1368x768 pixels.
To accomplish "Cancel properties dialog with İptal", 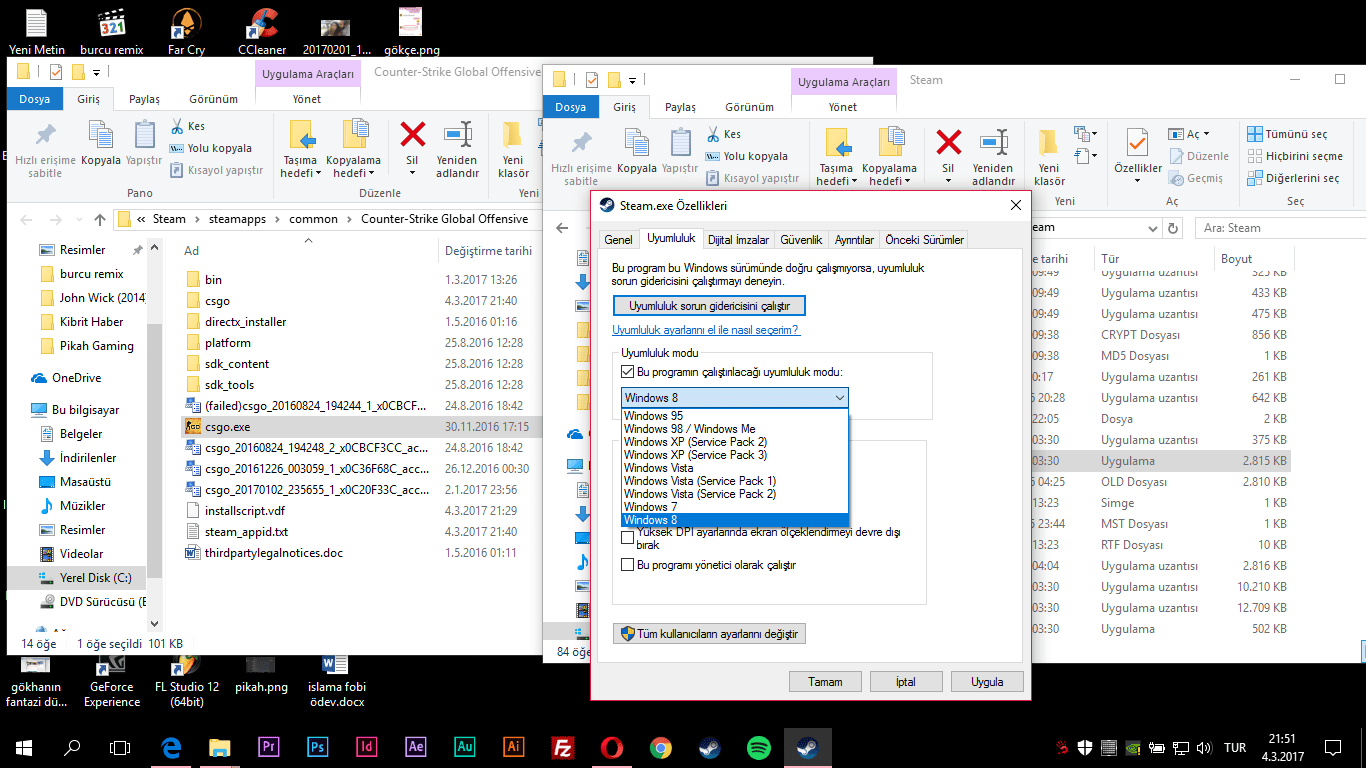I will (906, 682).
